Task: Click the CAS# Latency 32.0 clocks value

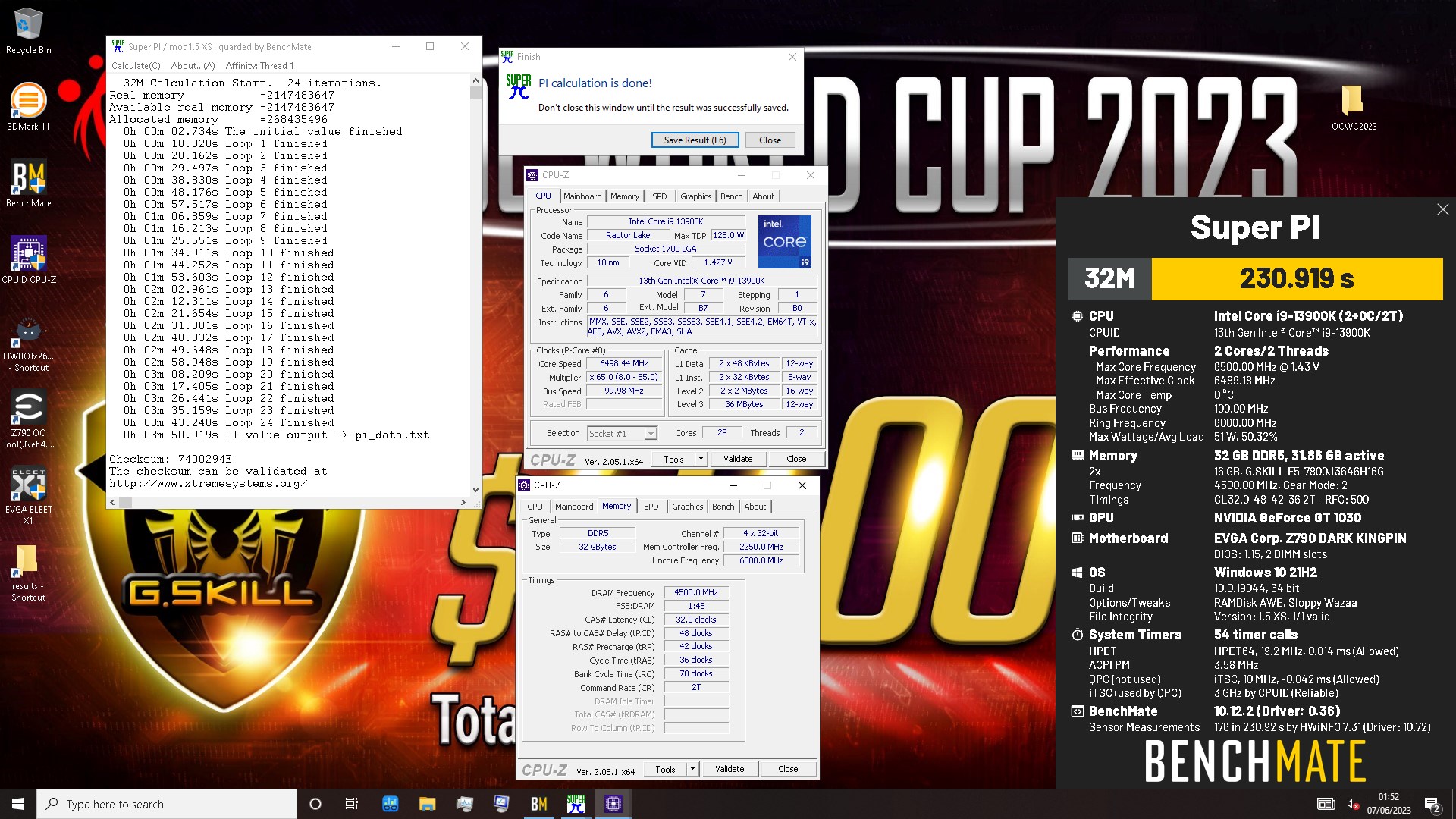Action: (x=695, y=620)
